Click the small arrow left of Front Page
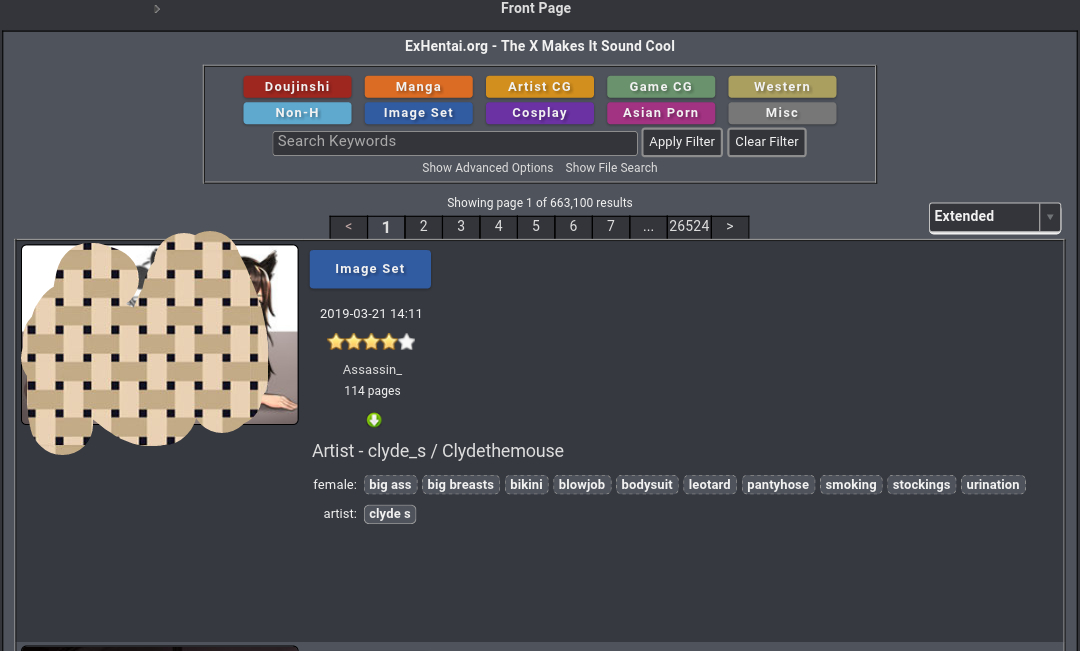This screenshot has width=1080, height=651. pos(157,9)
